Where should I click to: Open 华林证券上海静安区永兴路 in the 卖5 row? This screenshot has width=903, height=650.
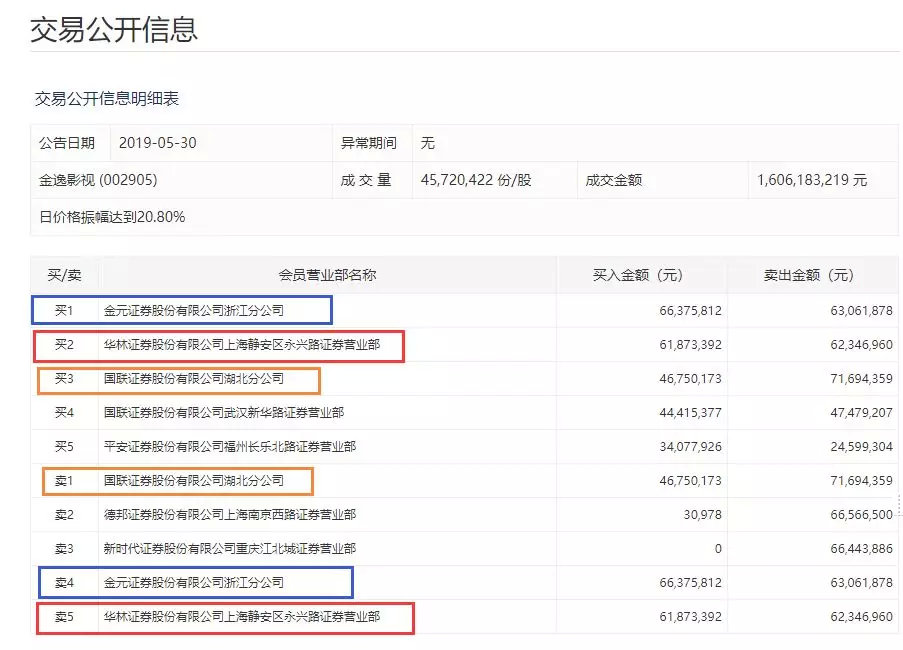pyautogui.click(x=241, y=617)
